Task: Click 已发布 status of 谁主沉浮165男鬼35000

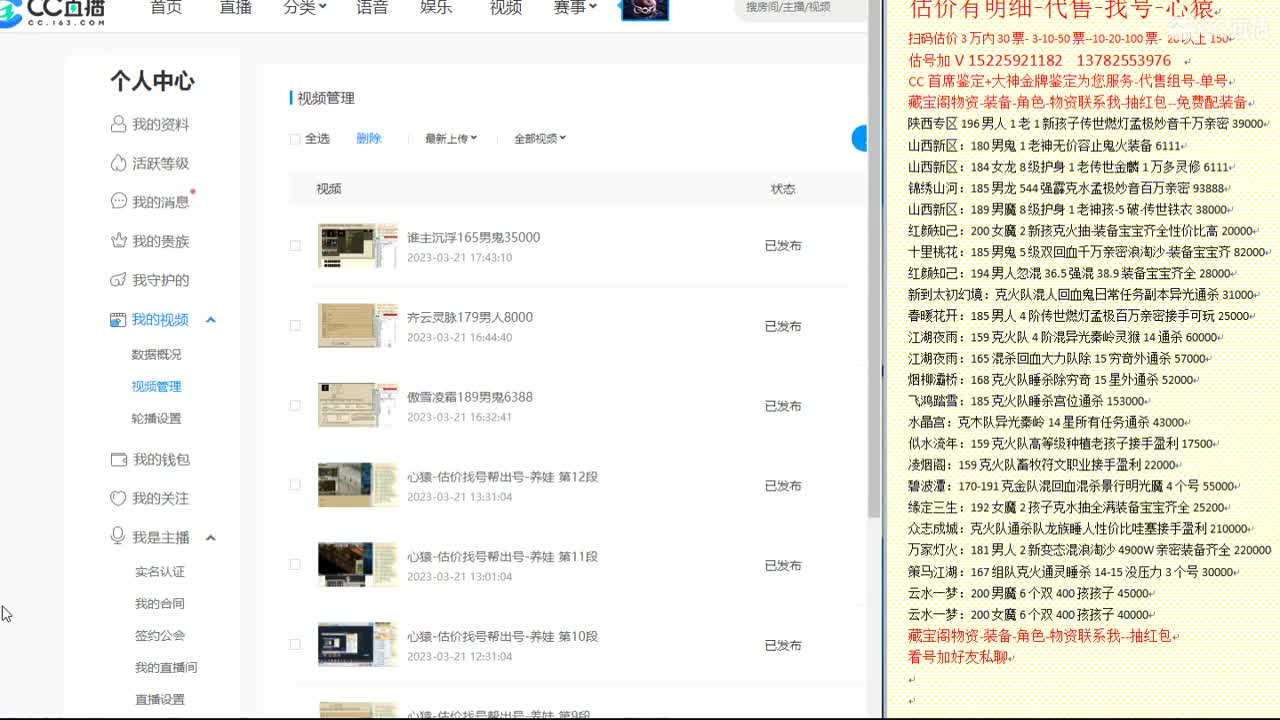Action: click(x=783, y=246)
